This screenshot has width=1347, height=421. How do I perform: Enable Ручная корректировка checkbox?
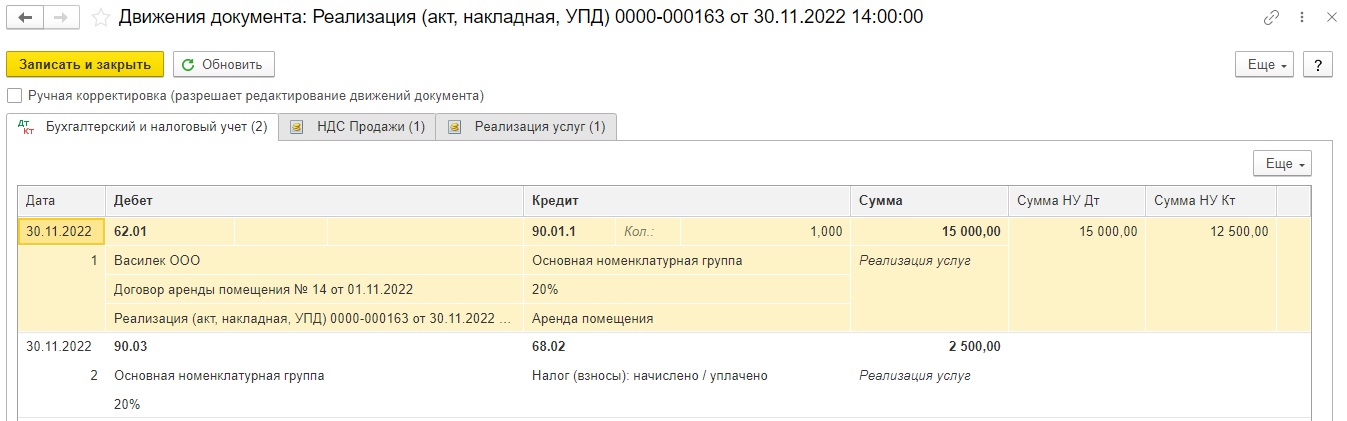point(14,96)
